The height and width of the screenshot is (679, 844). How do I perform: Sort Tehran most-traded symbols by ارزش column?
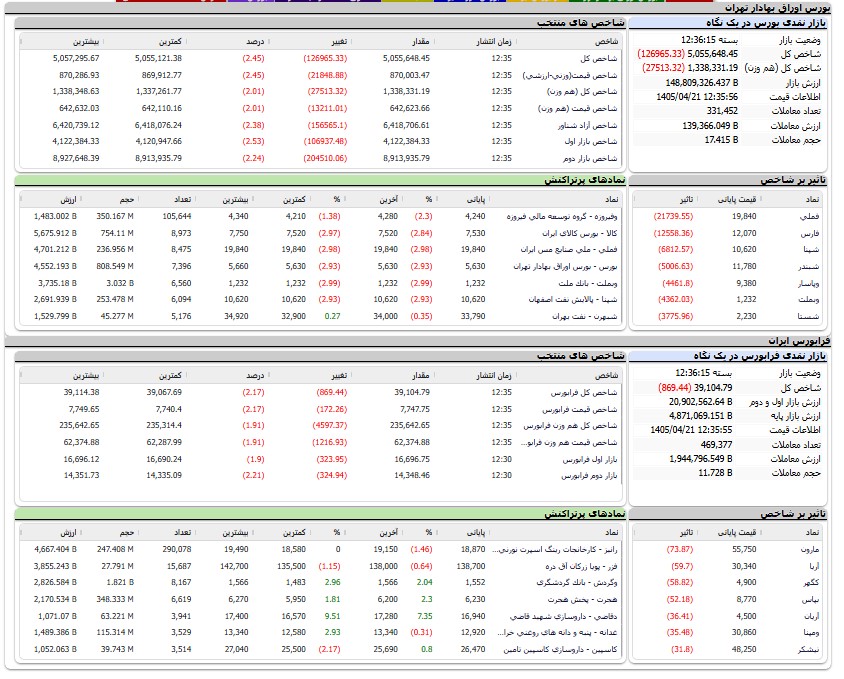pyautogui.click(x=68, y=200)
